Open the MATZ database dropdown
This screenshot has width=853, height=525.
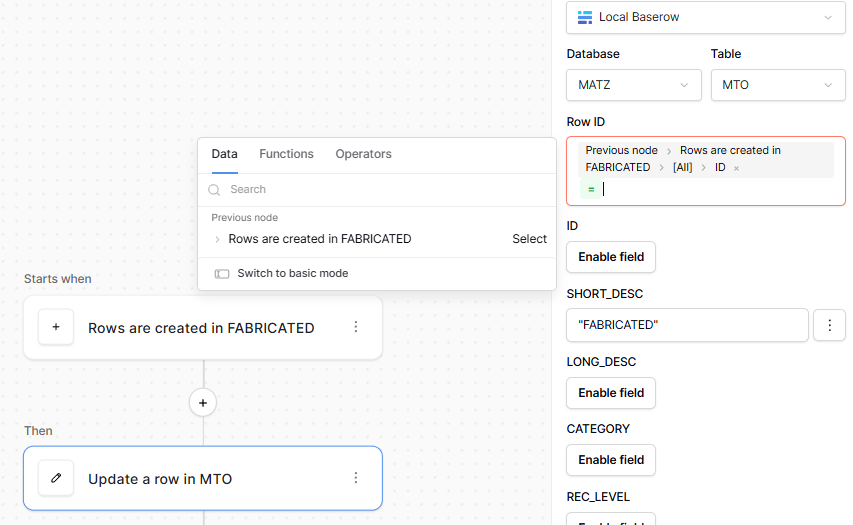(x=633, y=85)
